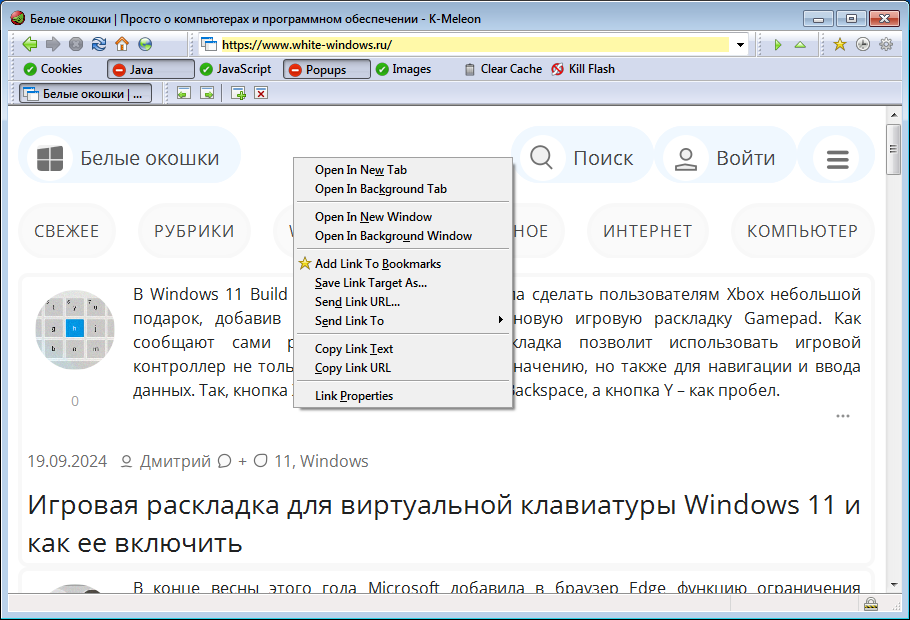Toggle the JavaScript permission

[235, 69]
